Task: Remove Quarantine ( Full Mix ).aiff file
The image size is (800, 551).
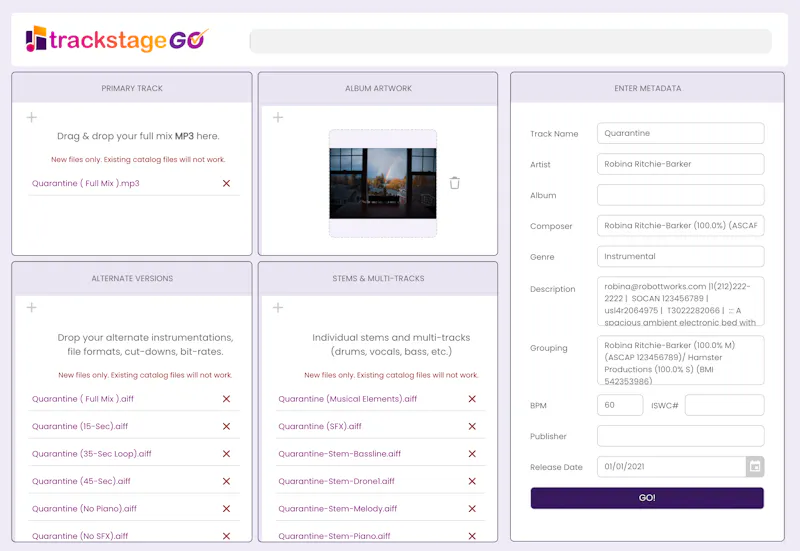Action: pos(227,399)
